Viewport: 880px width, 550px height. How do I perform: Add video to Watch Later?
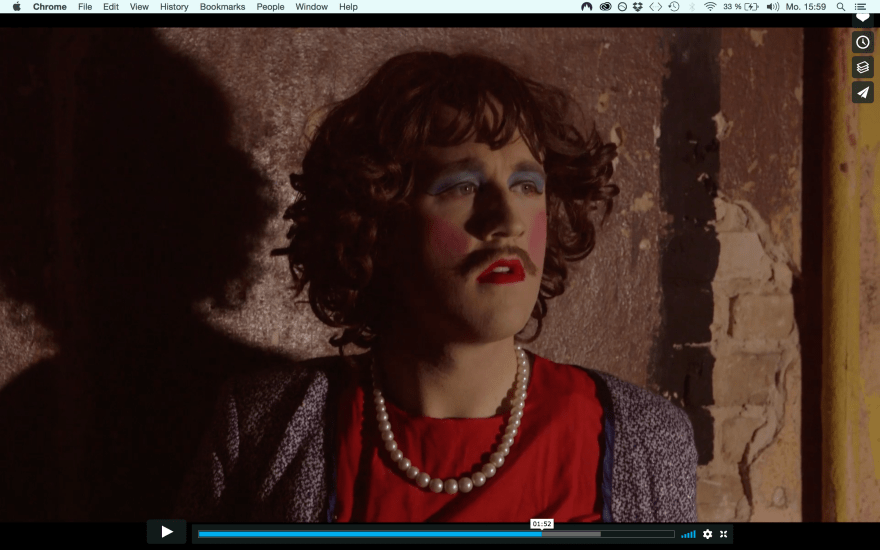point(862,42)
